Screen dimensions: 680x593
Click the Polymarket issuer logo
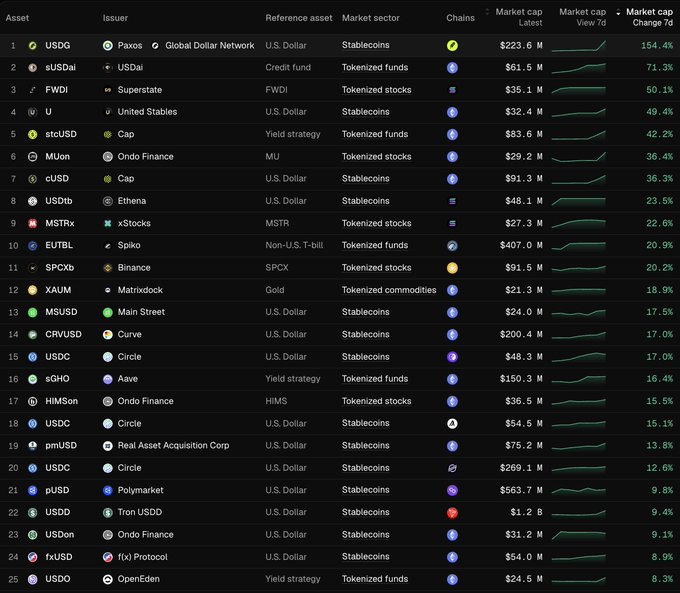(x=108, y=491)
